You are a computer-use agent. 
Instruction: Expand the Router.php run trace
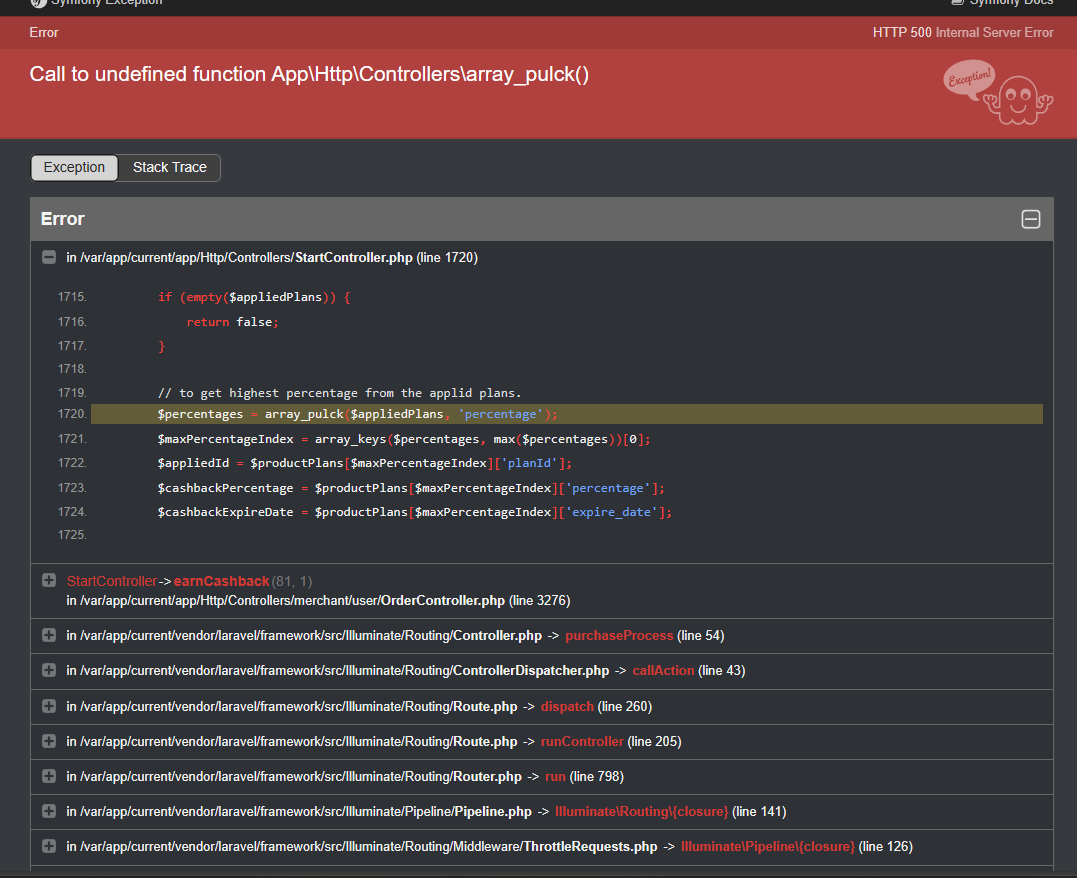click(48, 777)
